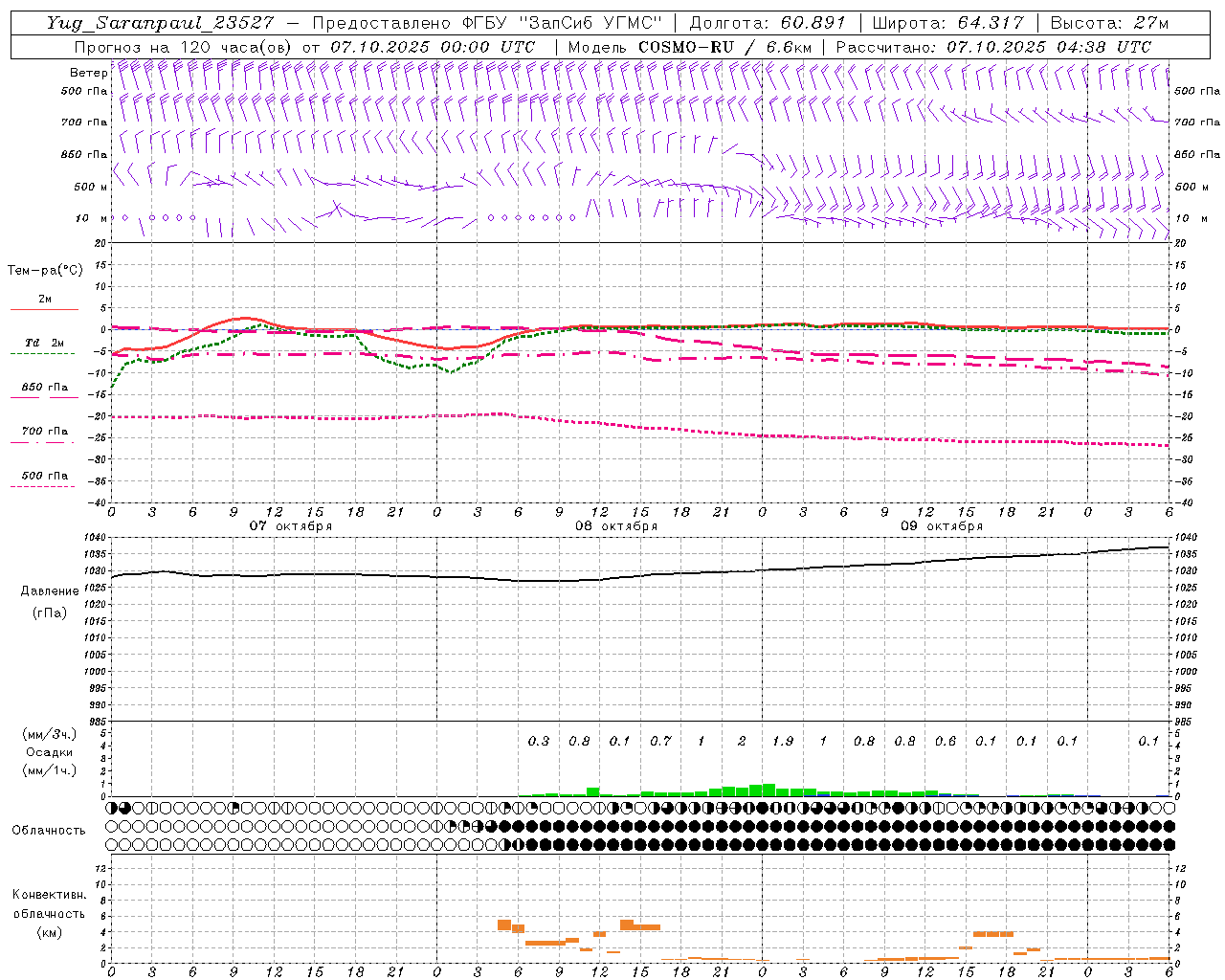Select the 08 октября date label
This screenshot has width=1225, height=980.
click(615, 526)
